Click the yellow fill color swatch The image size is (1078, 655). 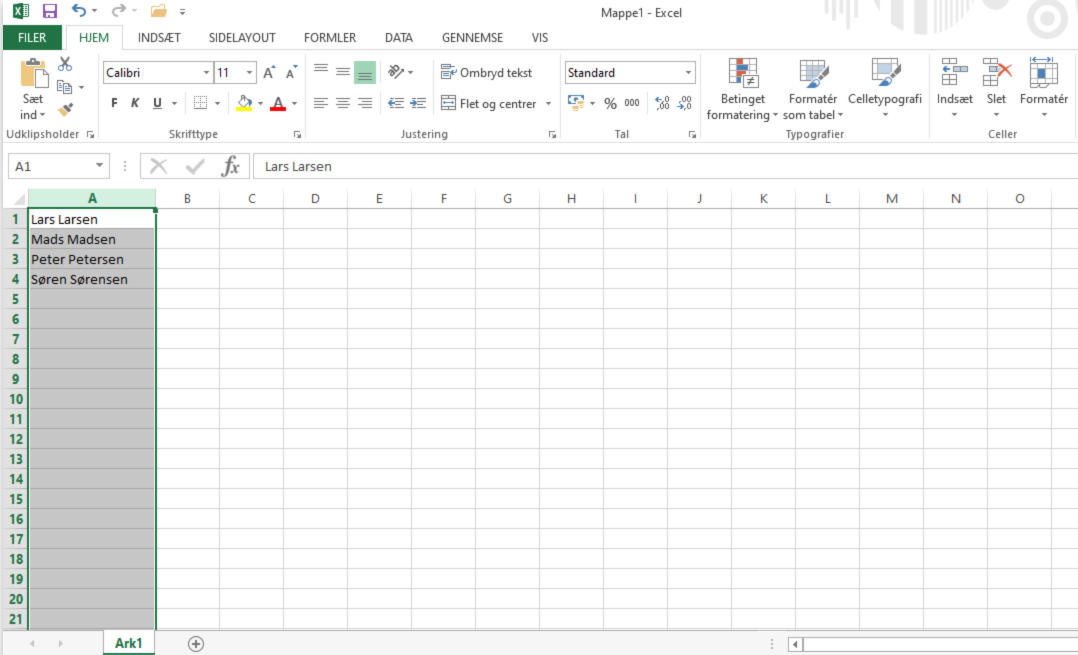click(x=243, y=103)
